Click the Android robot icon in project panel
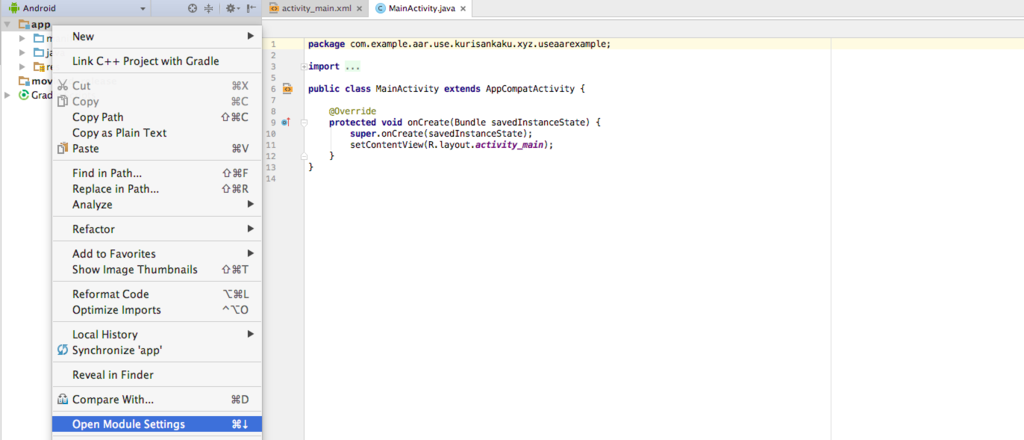The image size is (1024, 440). [13, 8]
